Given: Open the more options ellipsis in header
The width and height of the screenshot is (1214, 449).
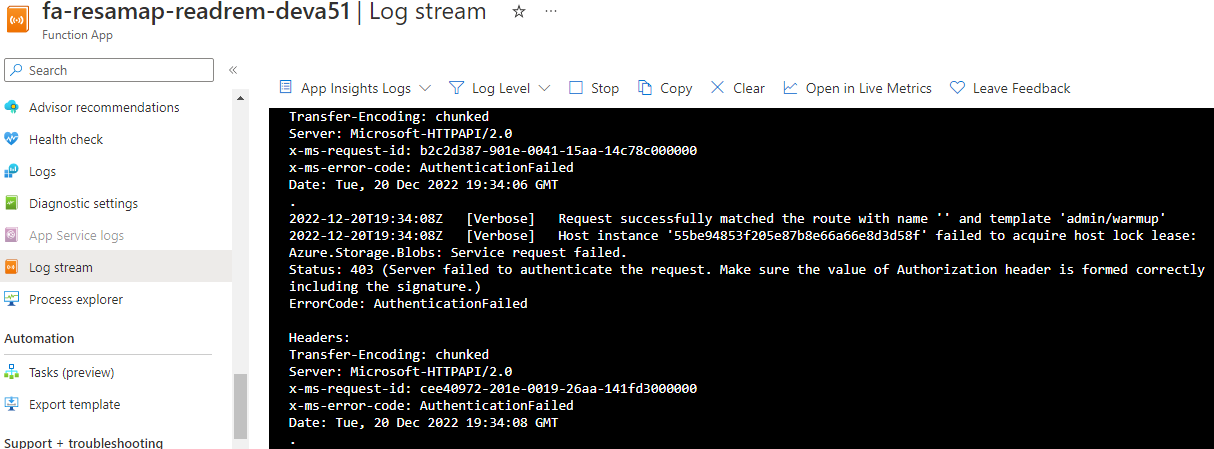Looking at the screenshot, I should [x=551, y=12].
